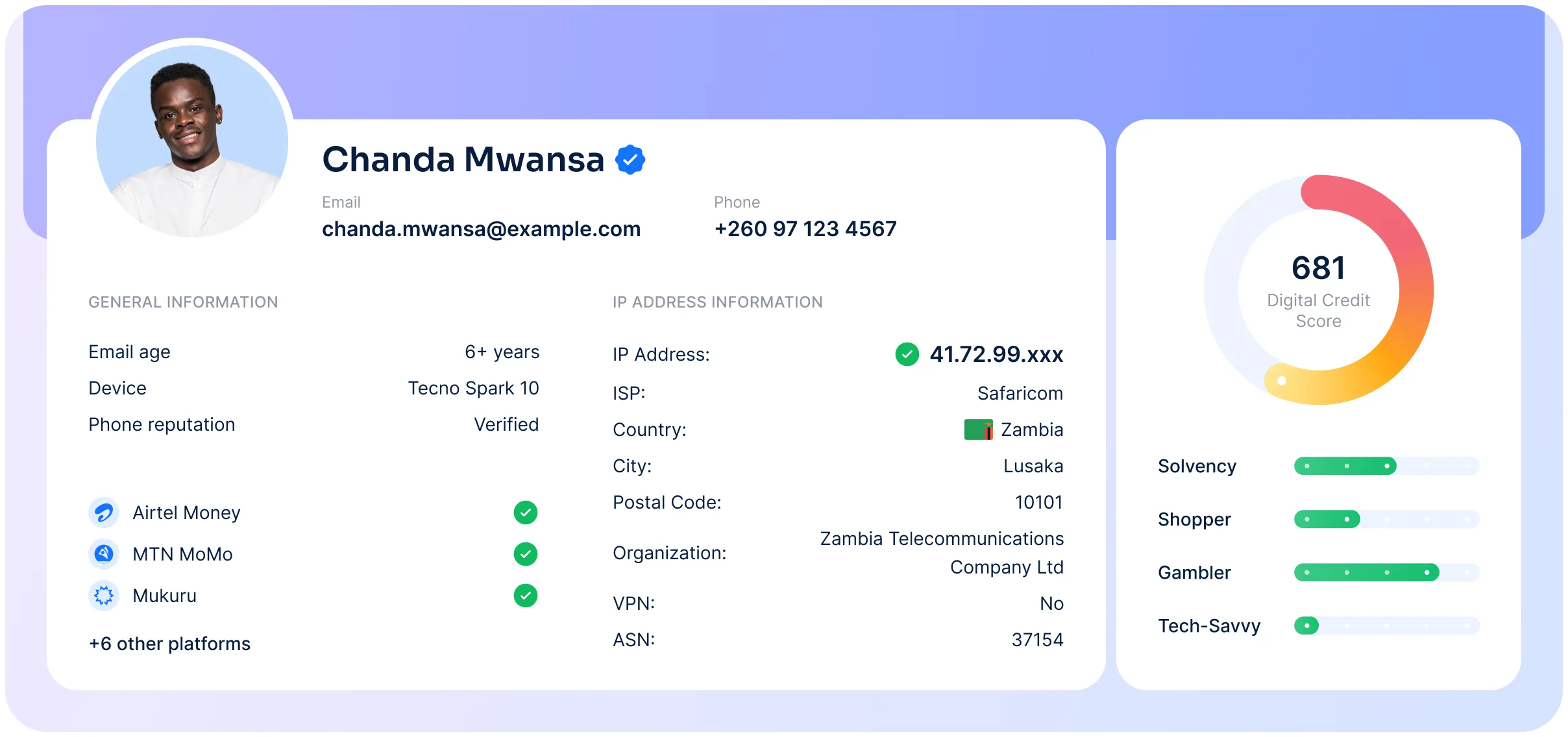
Task: Click the Airtel Money logo icon
Action: [104, 513]
